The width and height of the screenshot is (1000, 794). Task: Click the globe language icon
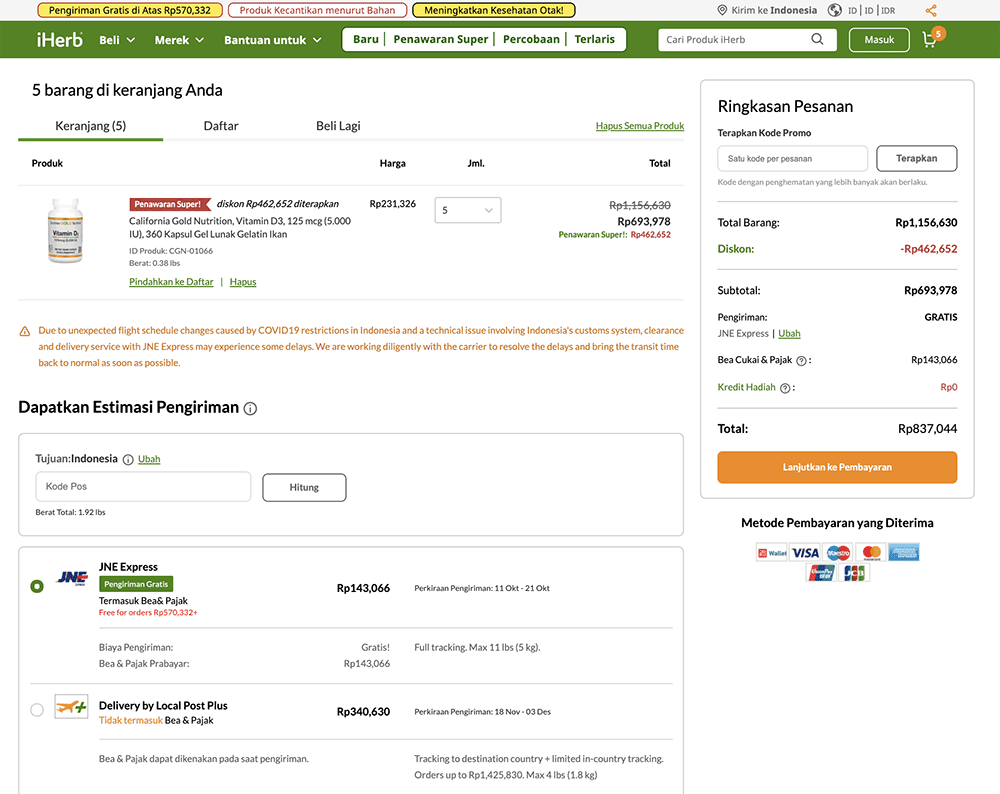(x=834, y=10)
